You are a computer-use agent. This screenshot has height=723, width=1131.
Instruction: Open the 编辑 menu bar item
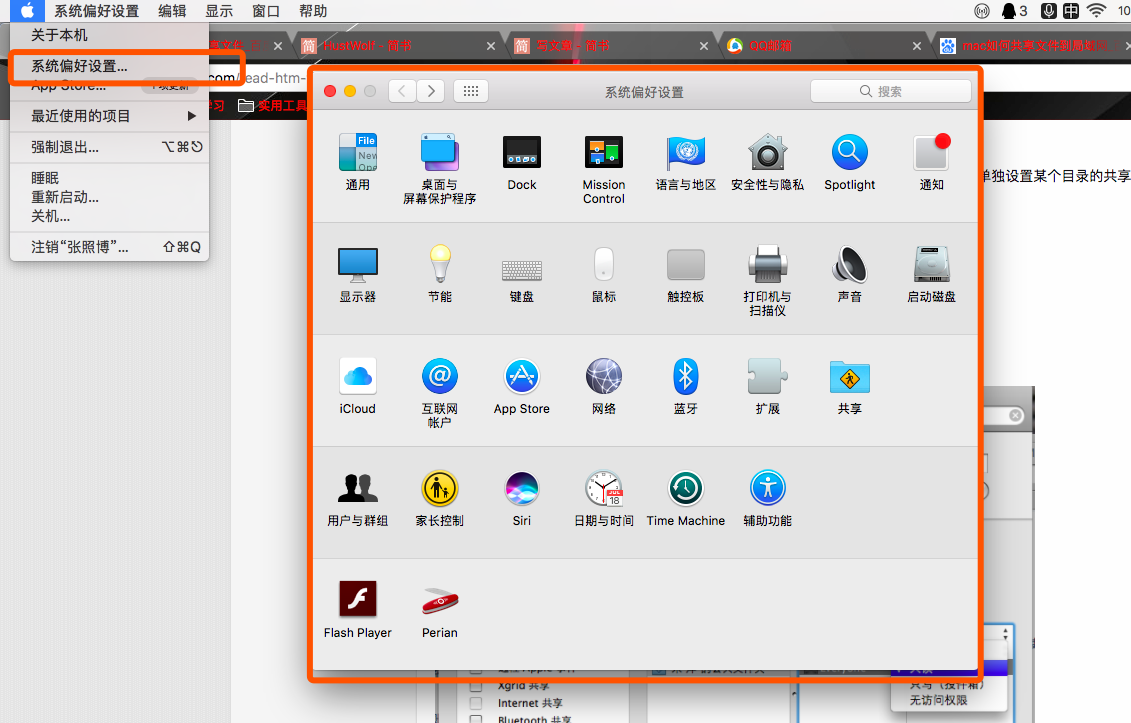pos(172,11)
